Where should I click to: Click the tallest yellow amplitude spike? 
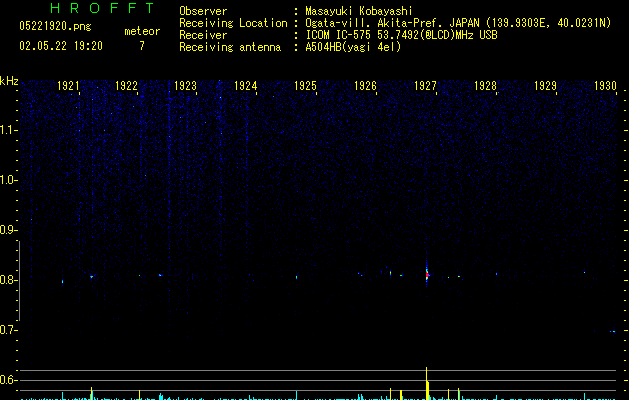[x=427, y=383]
